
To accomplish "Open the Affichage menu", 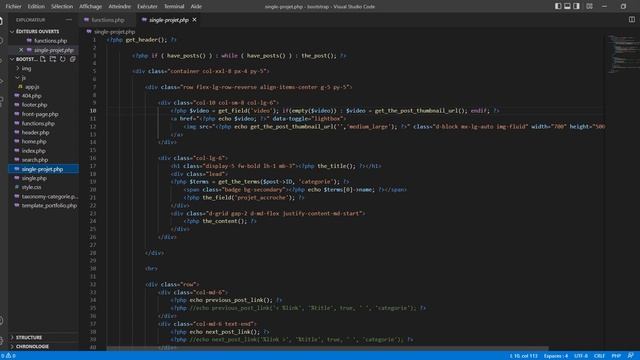I will click(91, 7).
